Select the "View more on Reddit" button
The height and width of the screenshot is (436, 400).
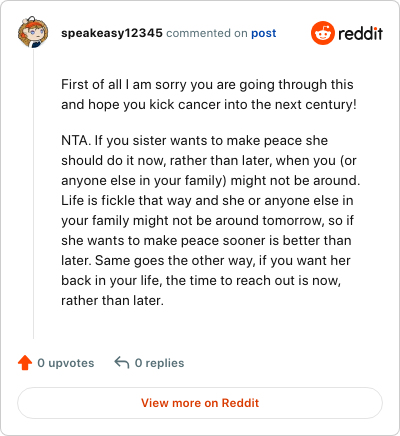pos(200,403)
